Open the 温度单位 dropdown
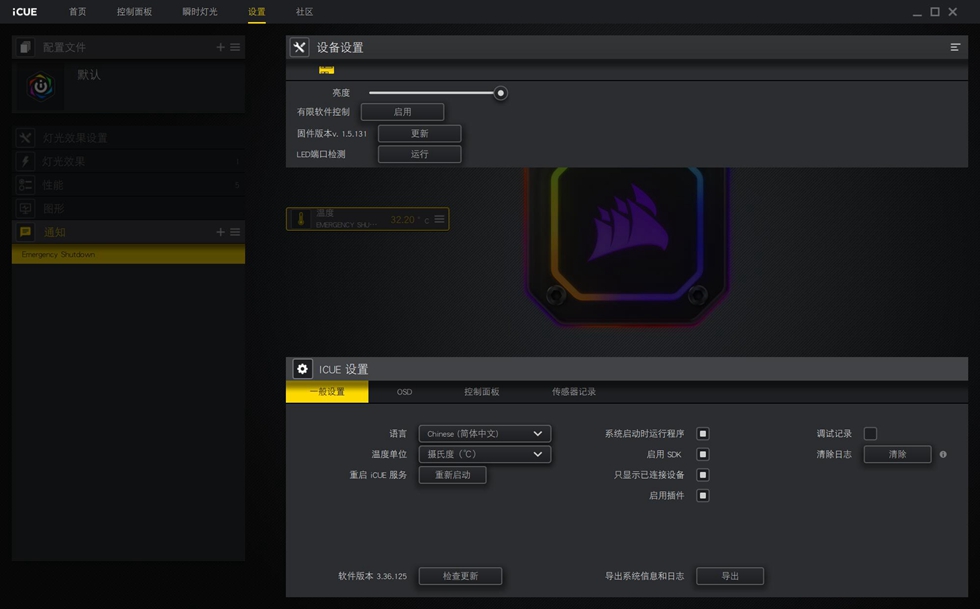 pos(484,455)
